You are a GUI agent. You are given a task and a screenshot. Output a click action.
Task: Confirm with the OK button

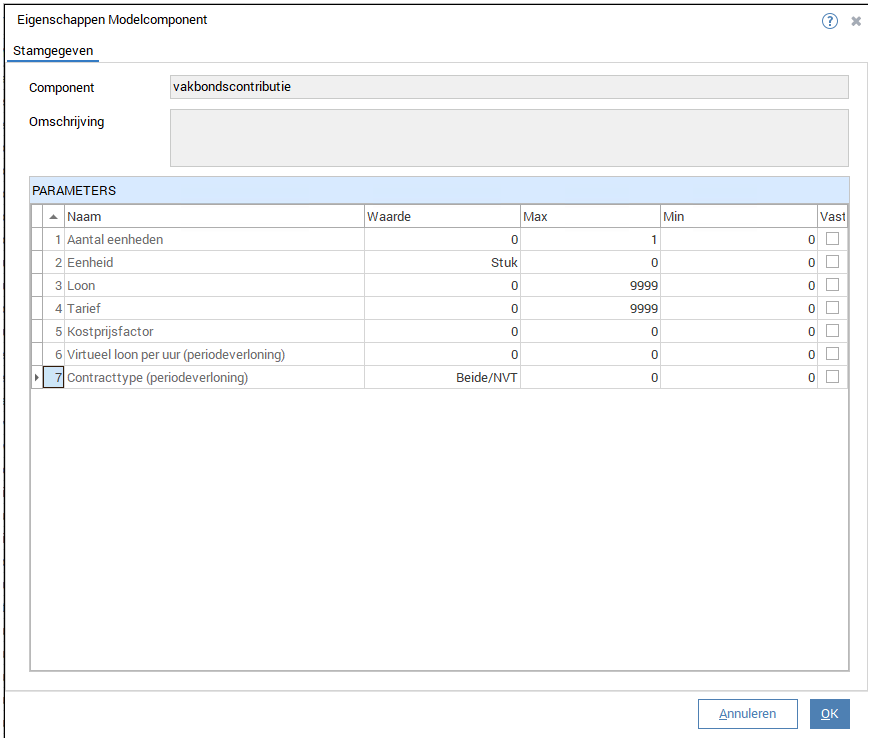click(x=829, y=714)
